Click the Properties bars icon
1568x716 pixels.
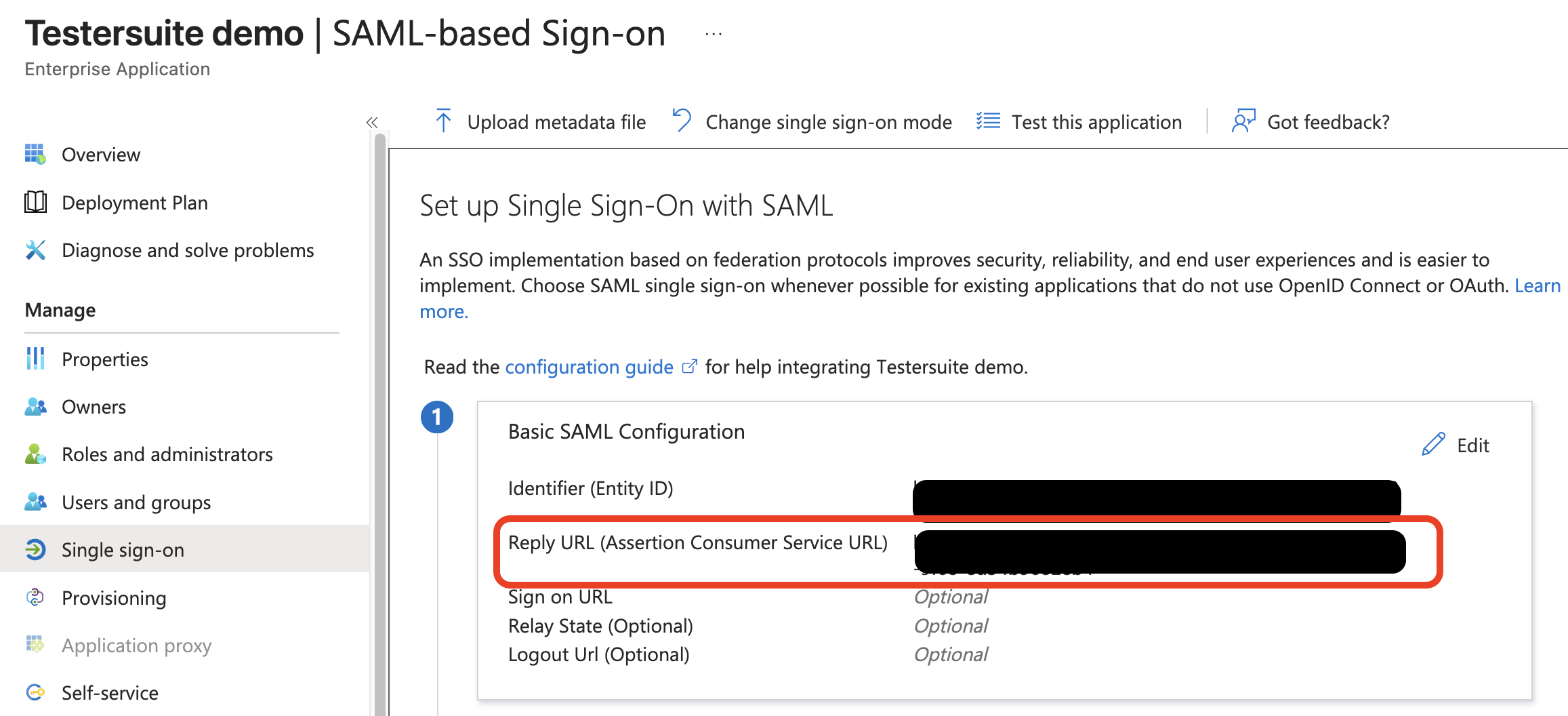[x=35, y=359]
